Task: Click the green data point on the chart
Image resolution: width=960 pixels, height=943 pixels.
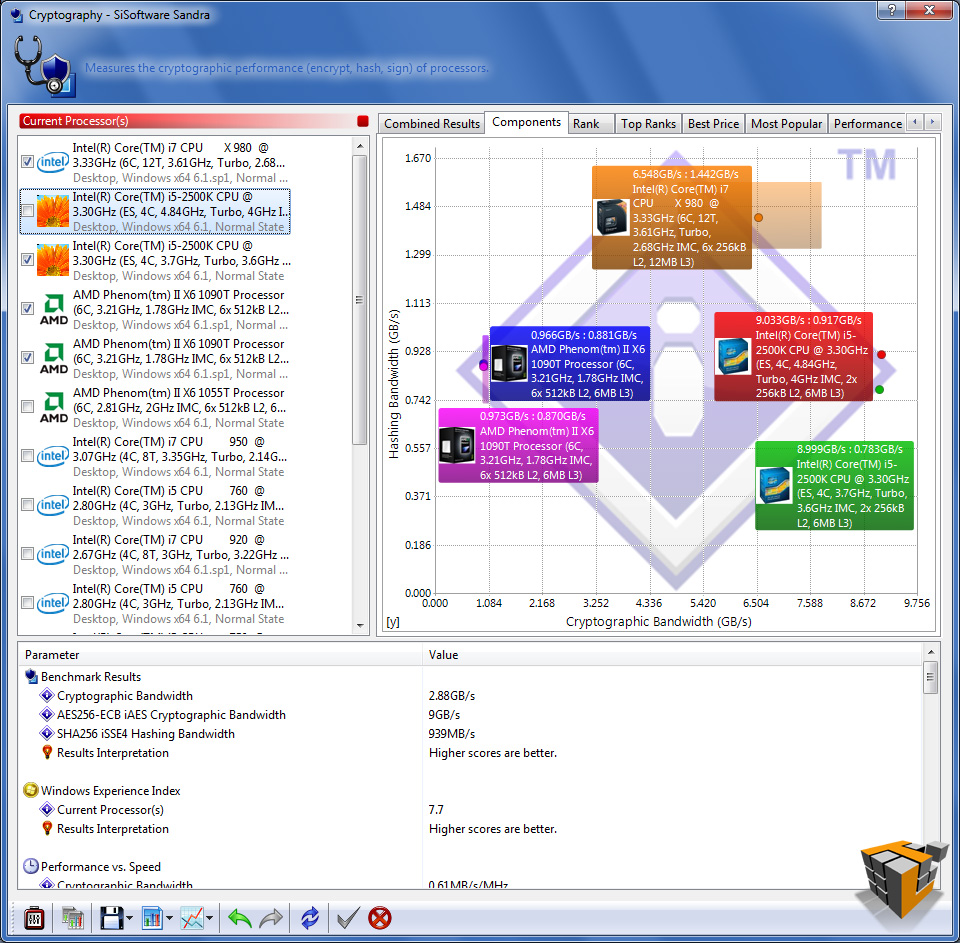Action: [880, 389]
